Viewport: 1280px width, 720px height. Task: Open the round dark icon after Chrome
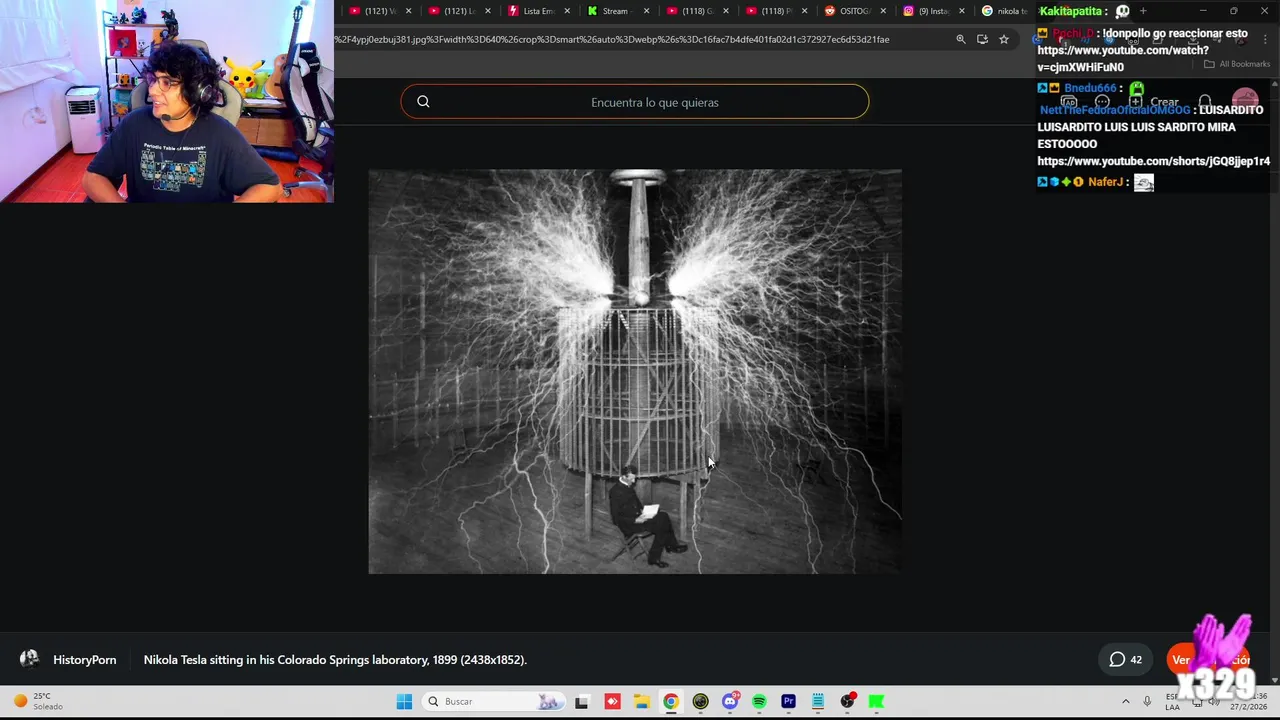(x=700, y=701)
